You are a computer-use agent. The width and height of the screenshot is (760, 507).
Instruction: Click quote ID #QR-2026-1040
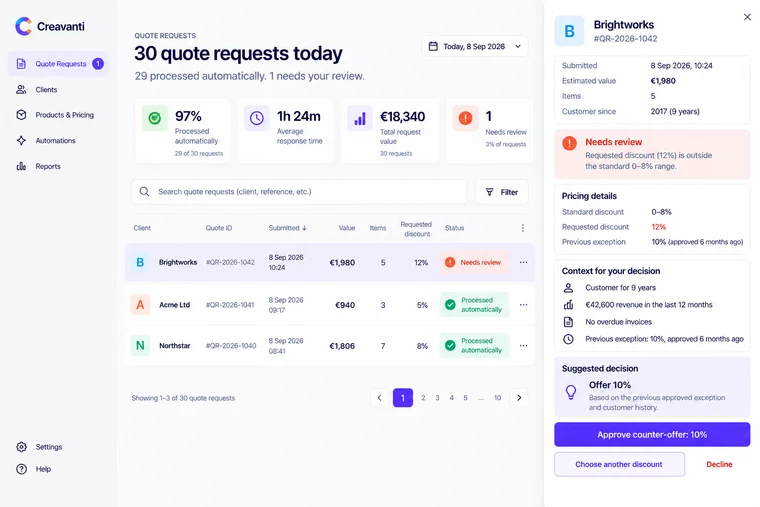coord(231,346)
